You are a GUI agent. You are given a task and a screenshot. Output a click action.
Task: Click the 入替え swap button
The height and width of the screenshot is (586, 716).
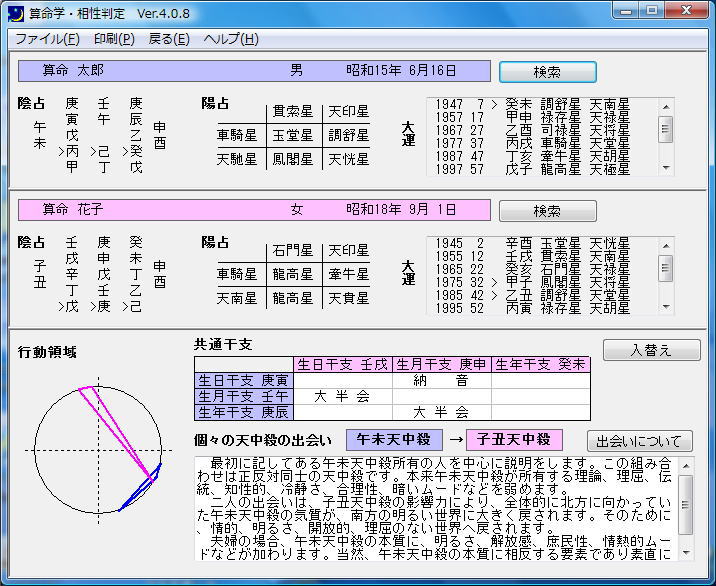652,350
